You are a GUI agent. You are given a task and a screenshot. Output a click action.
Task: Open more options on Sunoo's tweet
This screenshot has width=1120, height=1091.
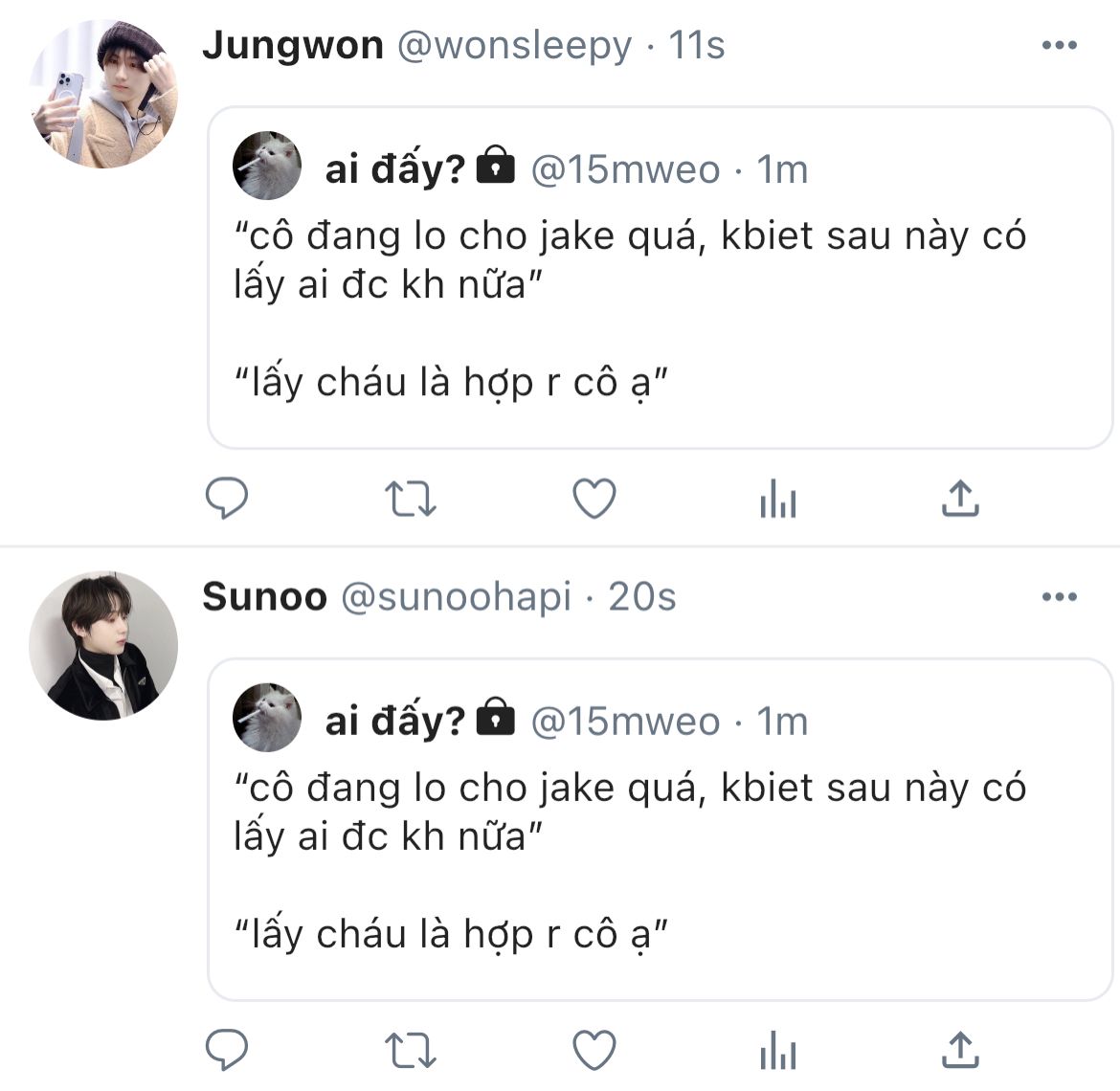coord(1059,597)
